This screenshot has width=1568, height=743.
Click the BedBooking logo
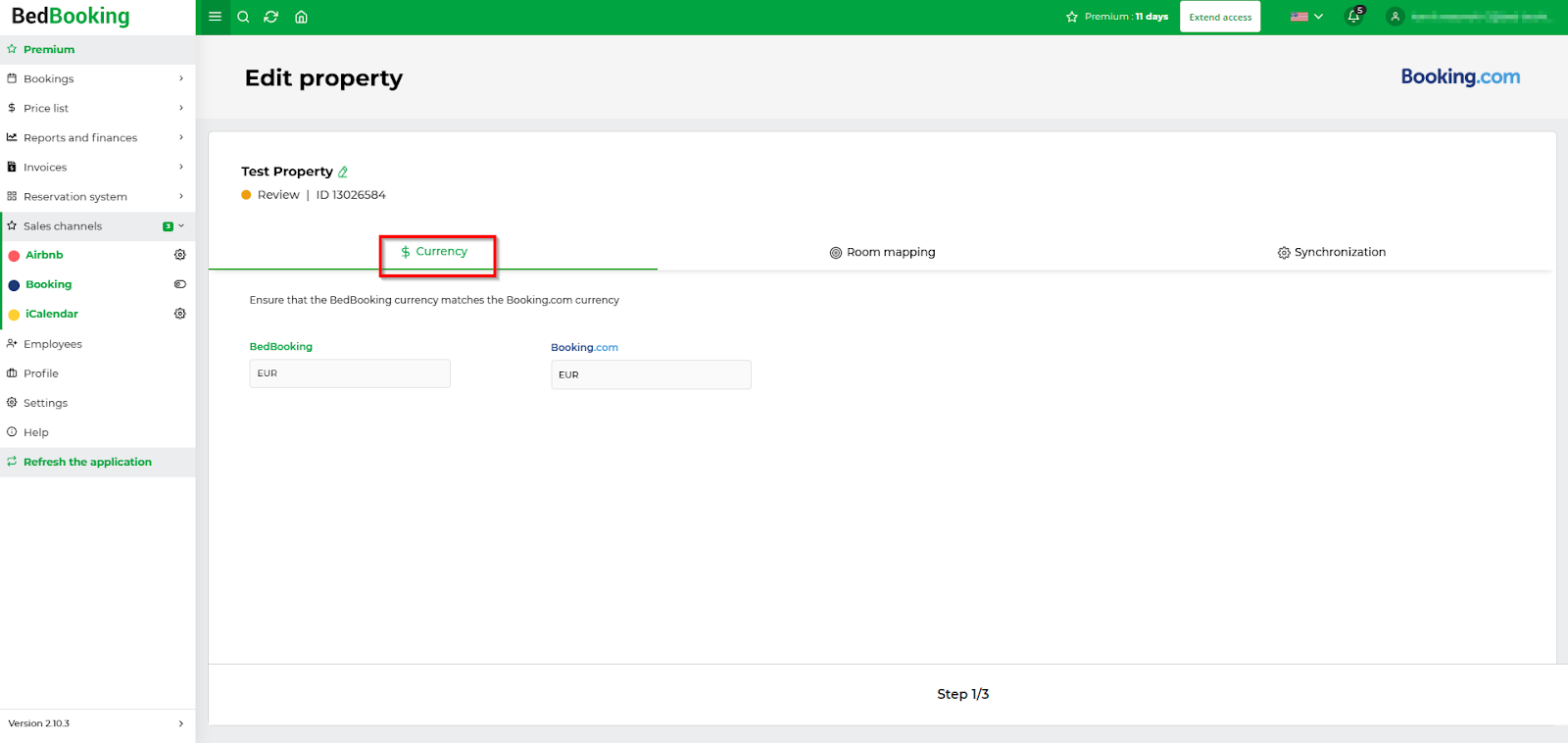tap(71, 17)
